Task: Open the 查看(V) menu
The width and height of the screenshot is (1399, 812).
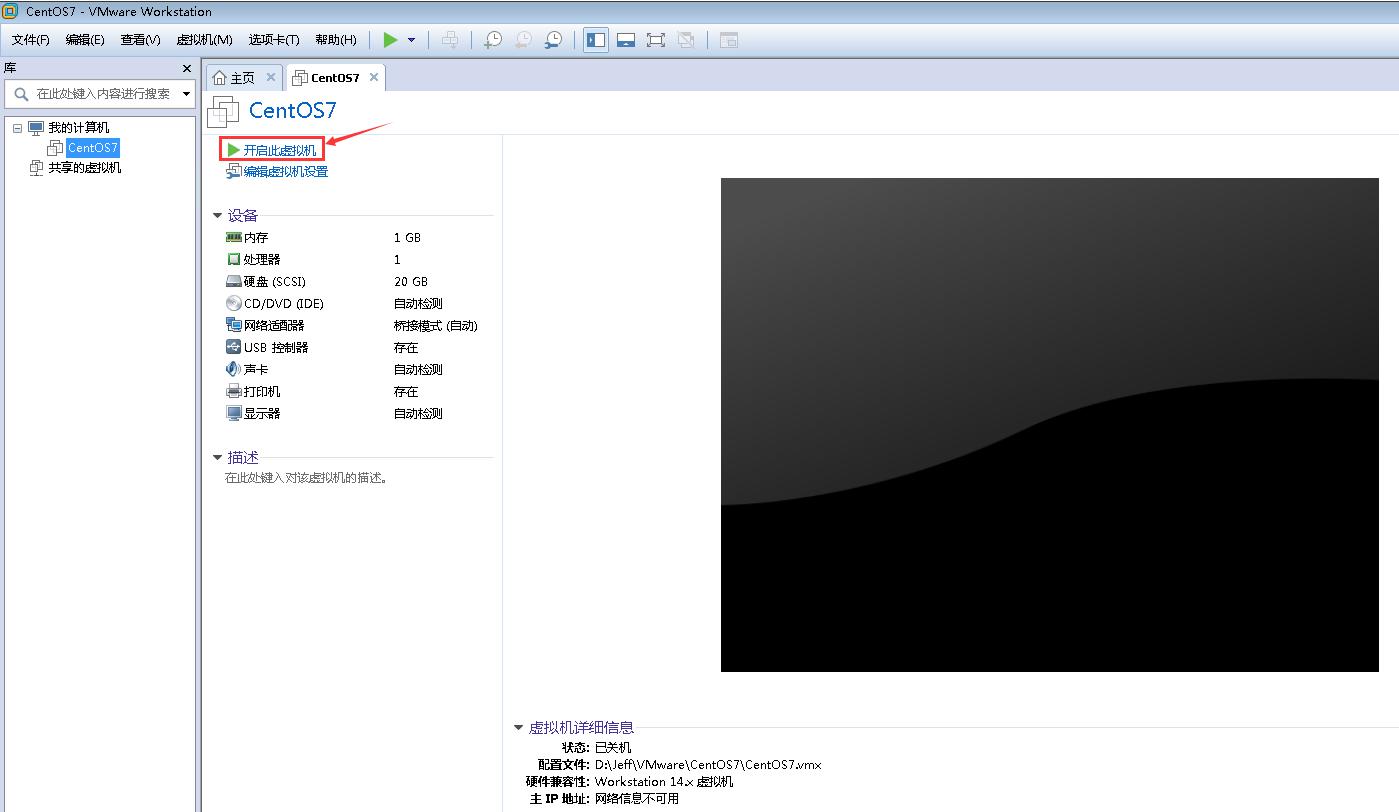Action: click(140, 40)
